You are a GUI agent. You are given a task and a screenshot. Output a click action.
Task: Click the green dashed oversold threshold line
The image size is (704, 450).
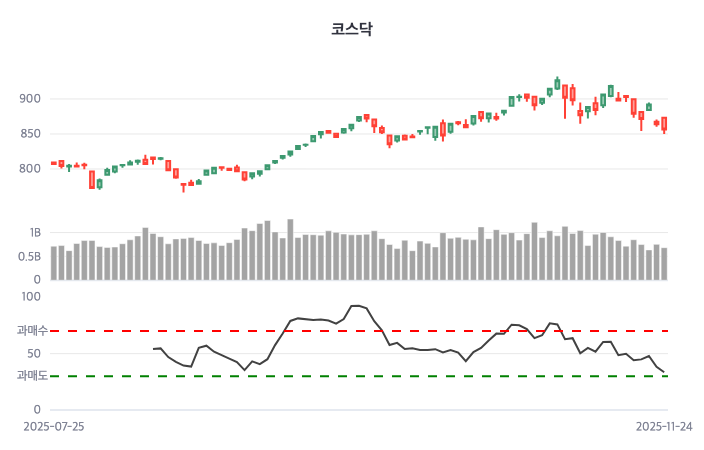[400, 376]
